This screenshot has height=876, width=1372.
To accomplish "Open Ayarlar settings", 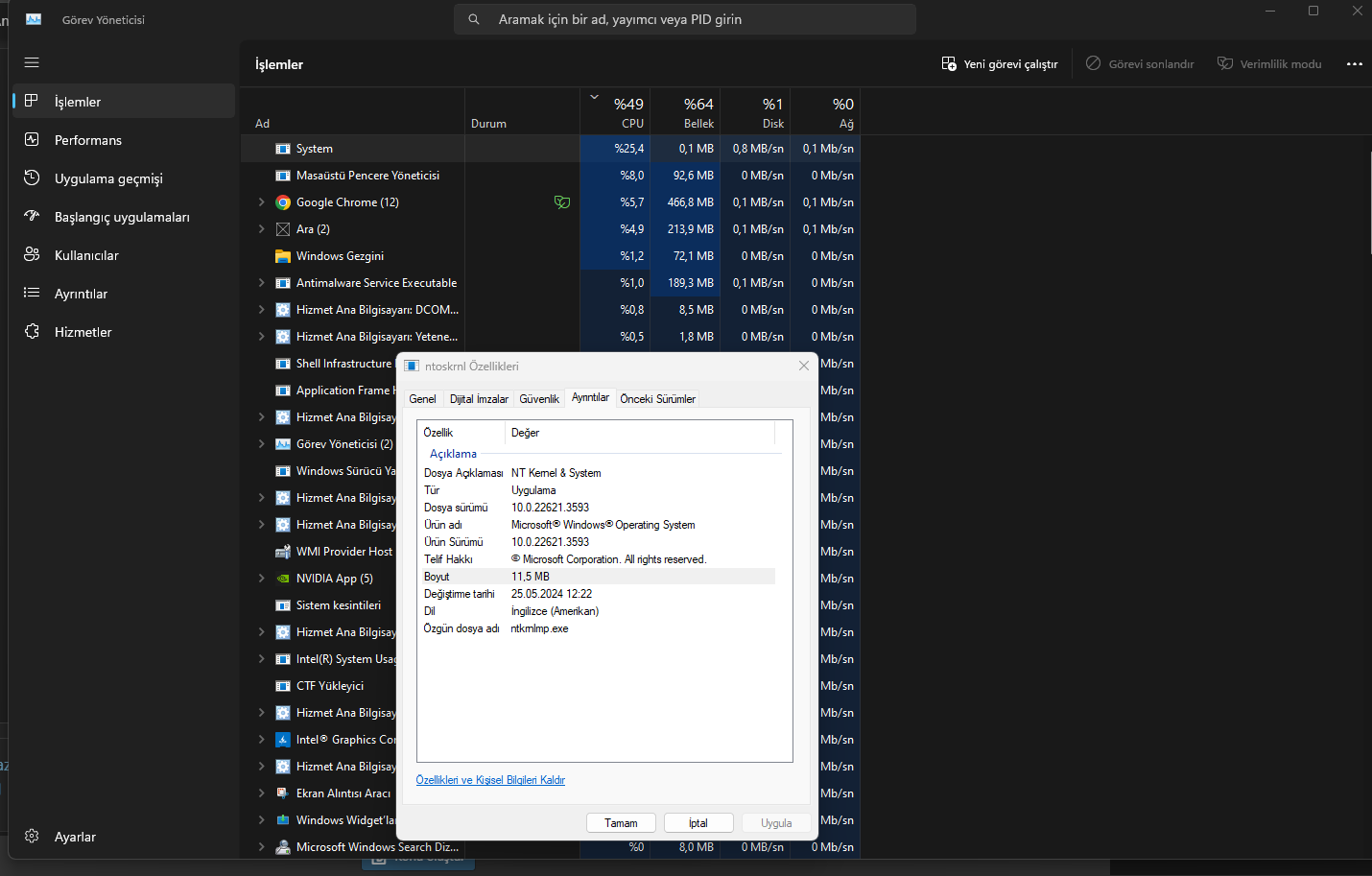I will [123, 837].
